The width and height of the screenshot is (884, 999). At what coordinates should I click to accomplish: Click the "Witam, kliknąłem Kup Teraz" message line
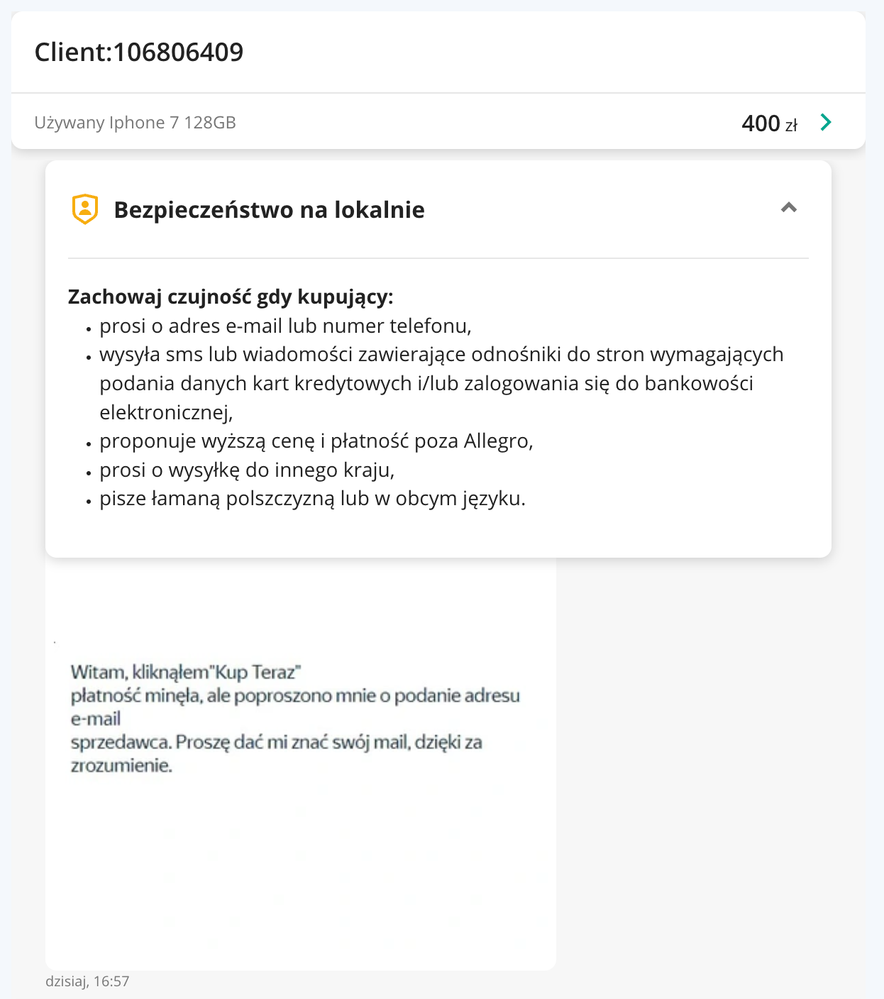point(186,673)
